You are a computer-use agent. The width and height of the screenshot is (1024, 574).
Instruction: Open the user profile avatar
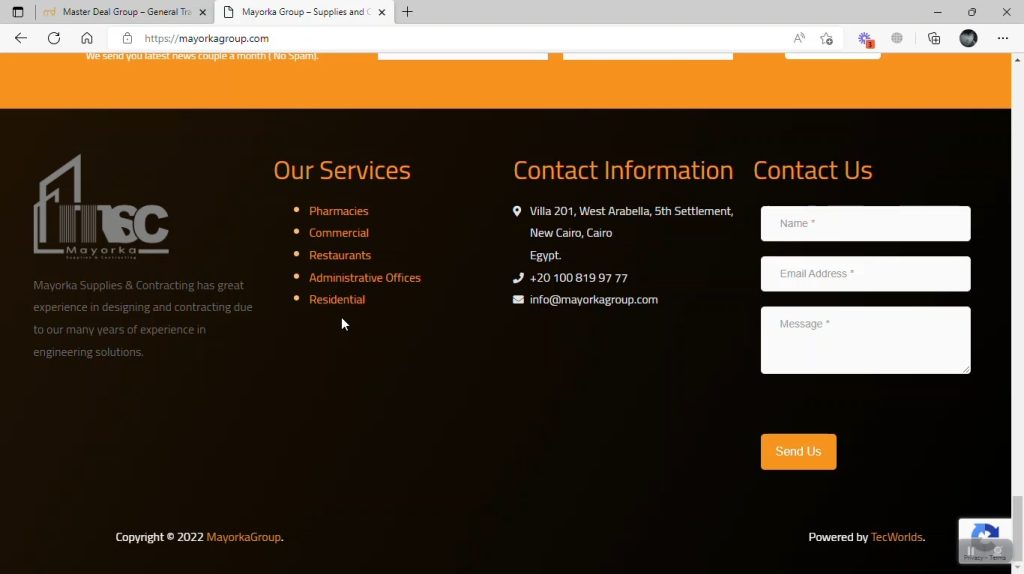pyautogui.click(x=968, y=38)
